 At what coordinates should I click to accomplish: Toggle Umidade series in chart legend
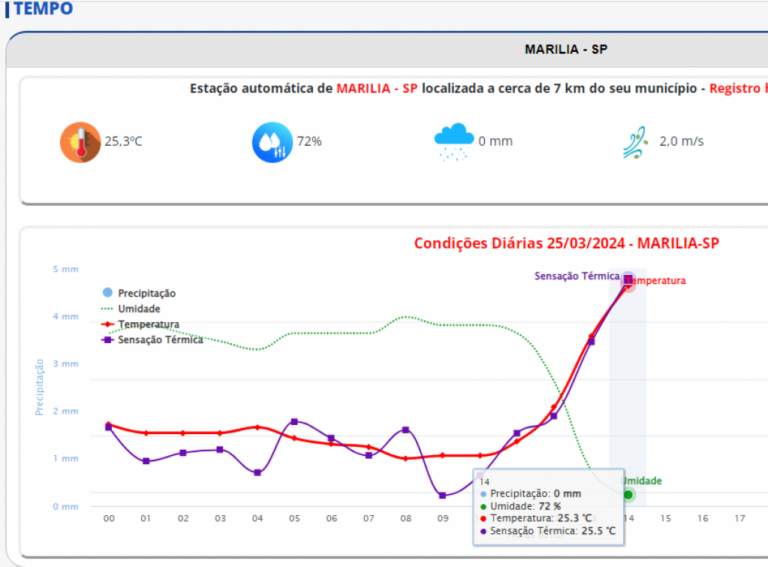click(131, 308)
